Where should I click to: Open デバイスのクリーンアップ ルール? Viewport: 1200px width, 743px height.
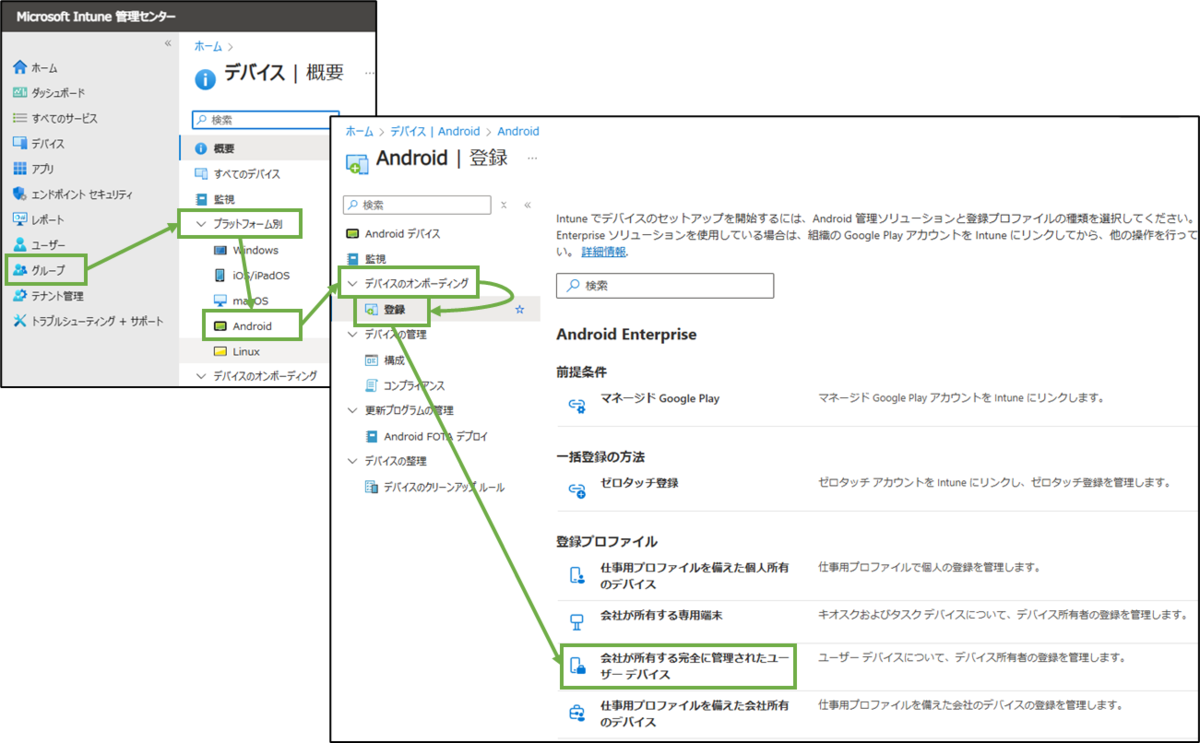pos(434,487)
